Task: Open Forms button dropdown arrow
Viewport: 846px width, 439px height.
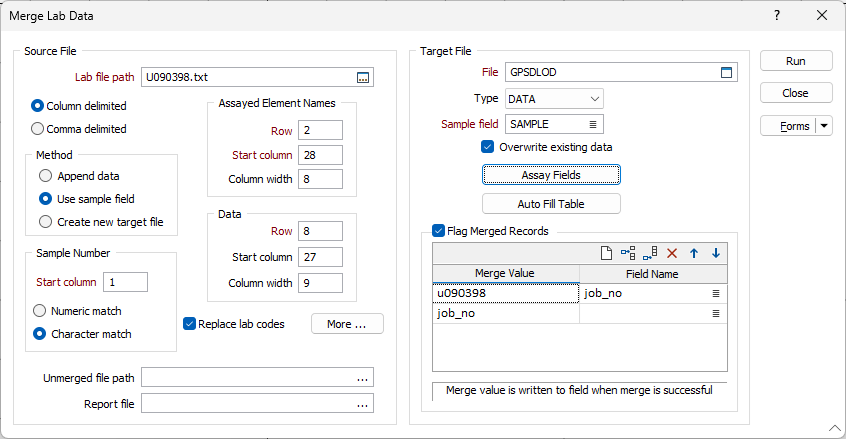Action: tap(824, 126)
